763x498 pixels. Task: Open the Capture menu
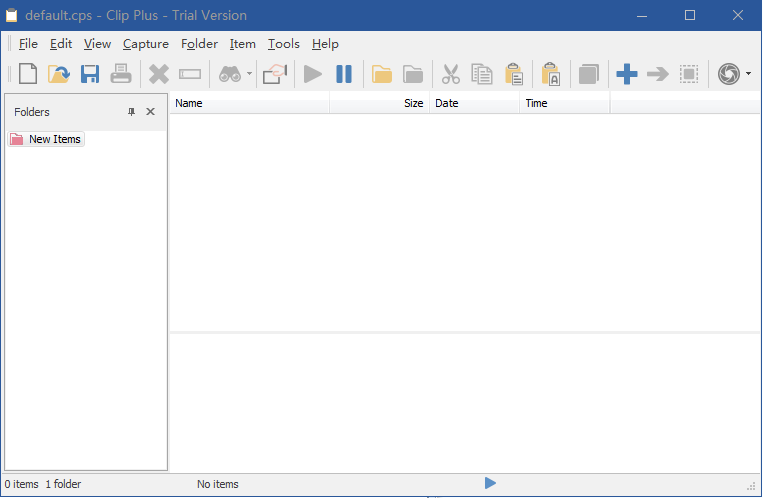(146, 44)
